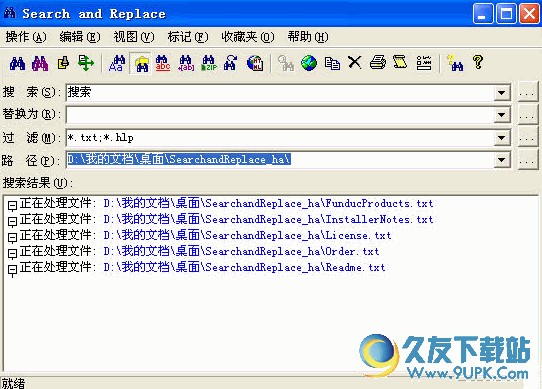The image size is (542, 389).
Task: Click the 搜索结果(U) label
Action: click(38, 183)
